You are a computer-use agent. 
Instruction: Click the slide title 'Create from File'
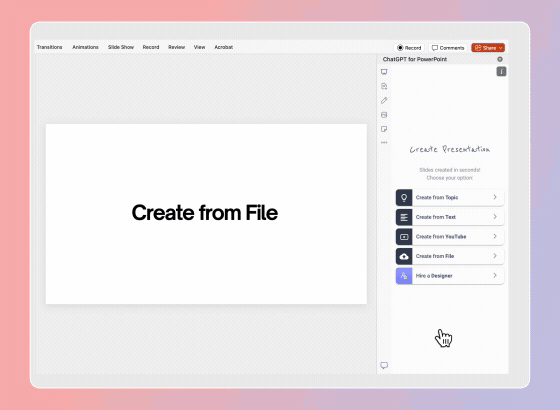[205, 212]
